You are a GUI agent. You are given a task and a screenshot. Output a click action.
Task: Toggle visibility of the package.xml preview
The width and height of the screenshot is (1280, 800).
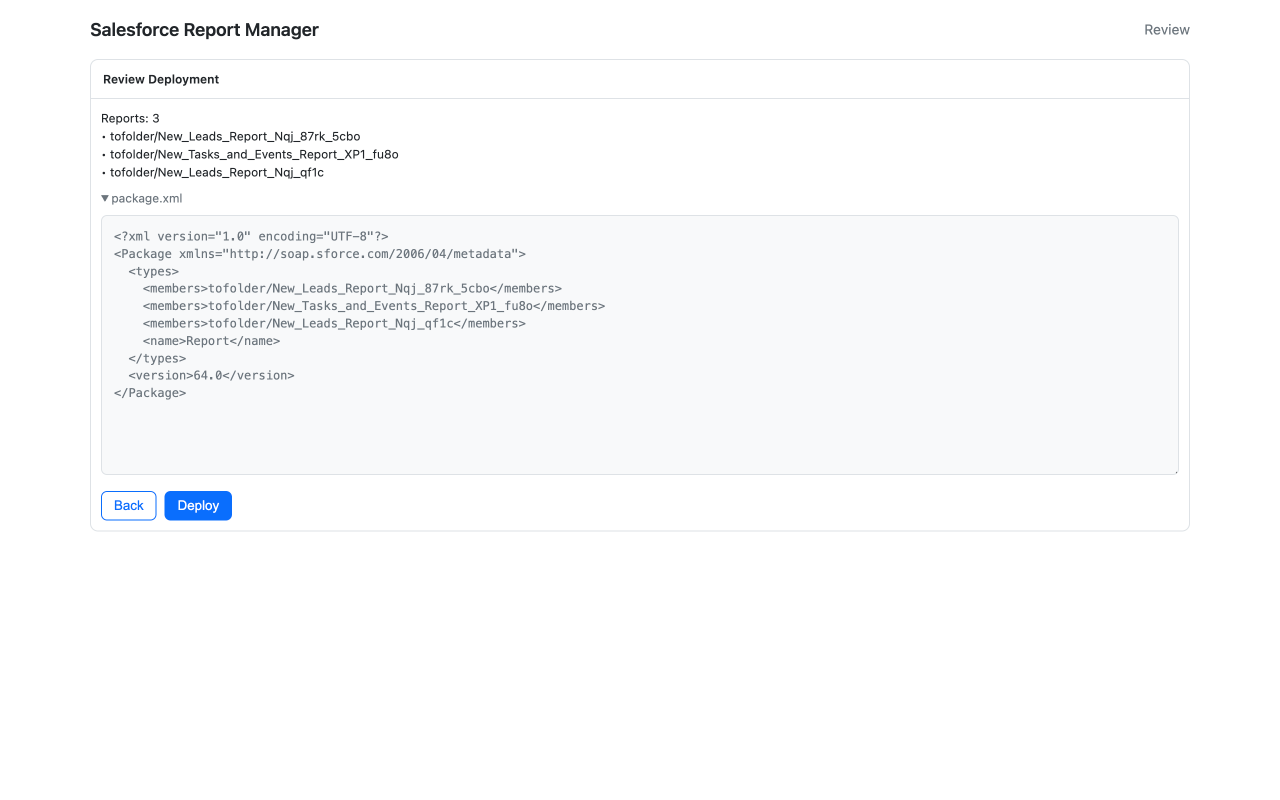(141, 198)
